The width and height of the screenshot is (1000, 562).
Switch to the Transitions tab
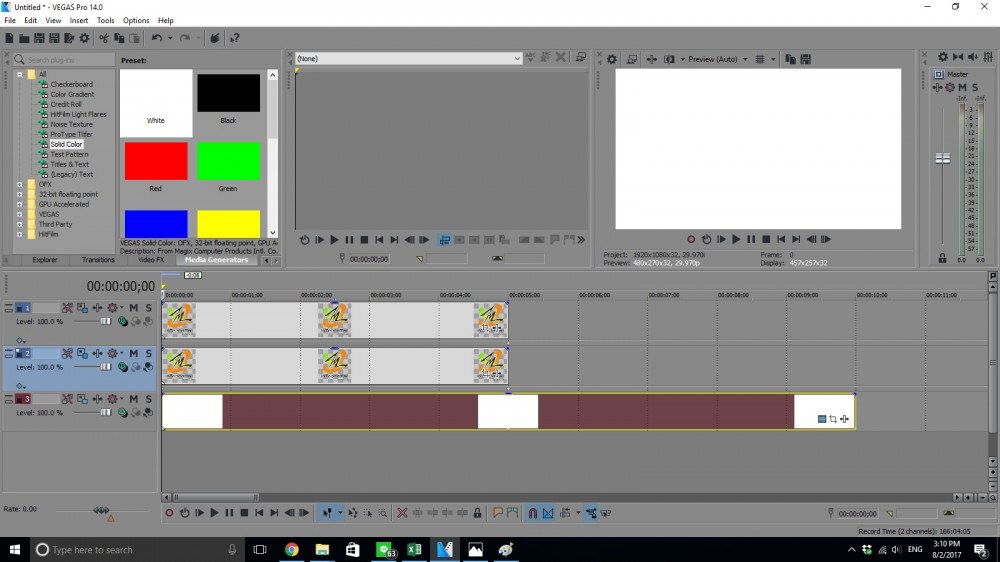tap(98, 260)
